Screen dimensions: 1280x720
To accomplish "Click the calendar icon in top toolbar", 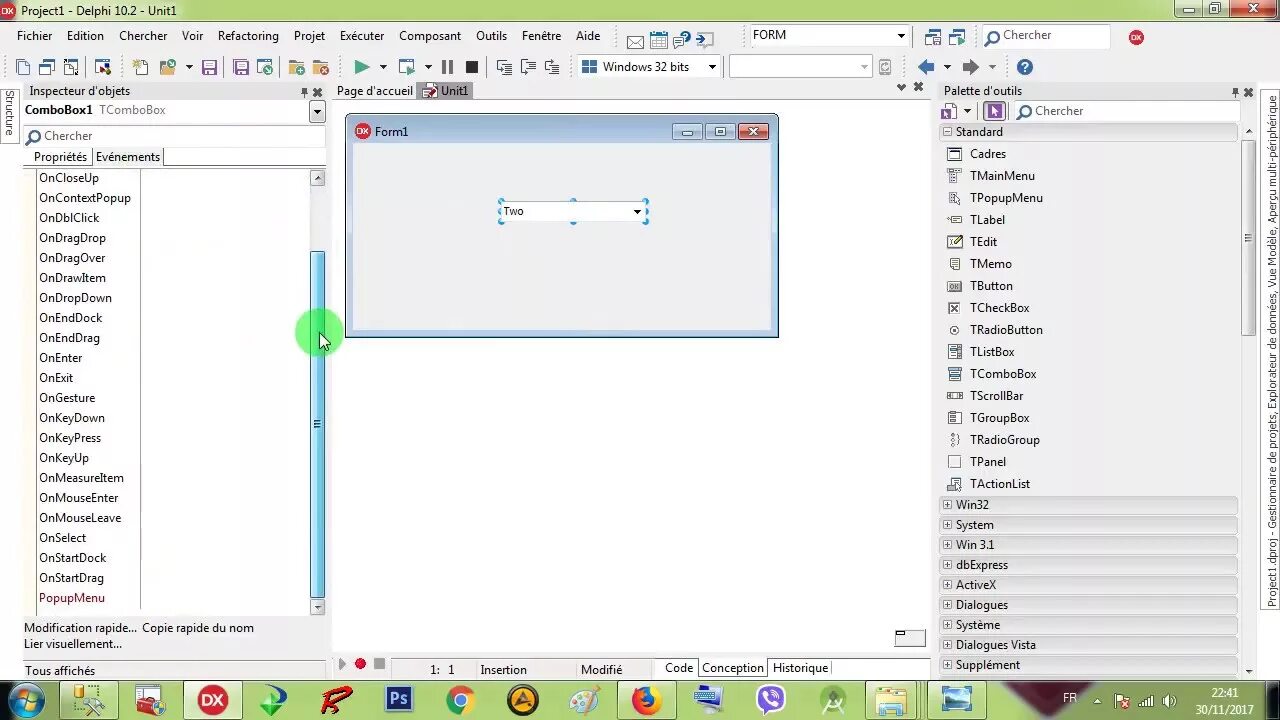I will tap(659, 40).
